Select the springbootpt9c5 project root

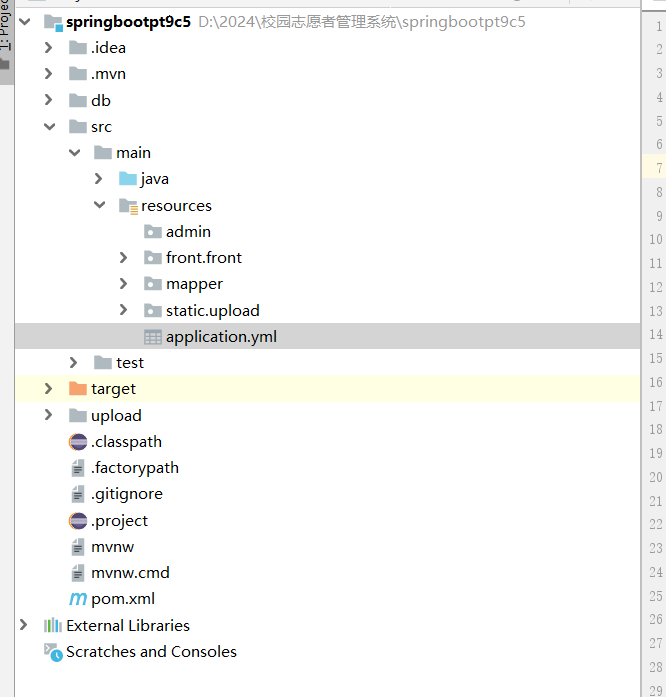(x=128, y=21)
